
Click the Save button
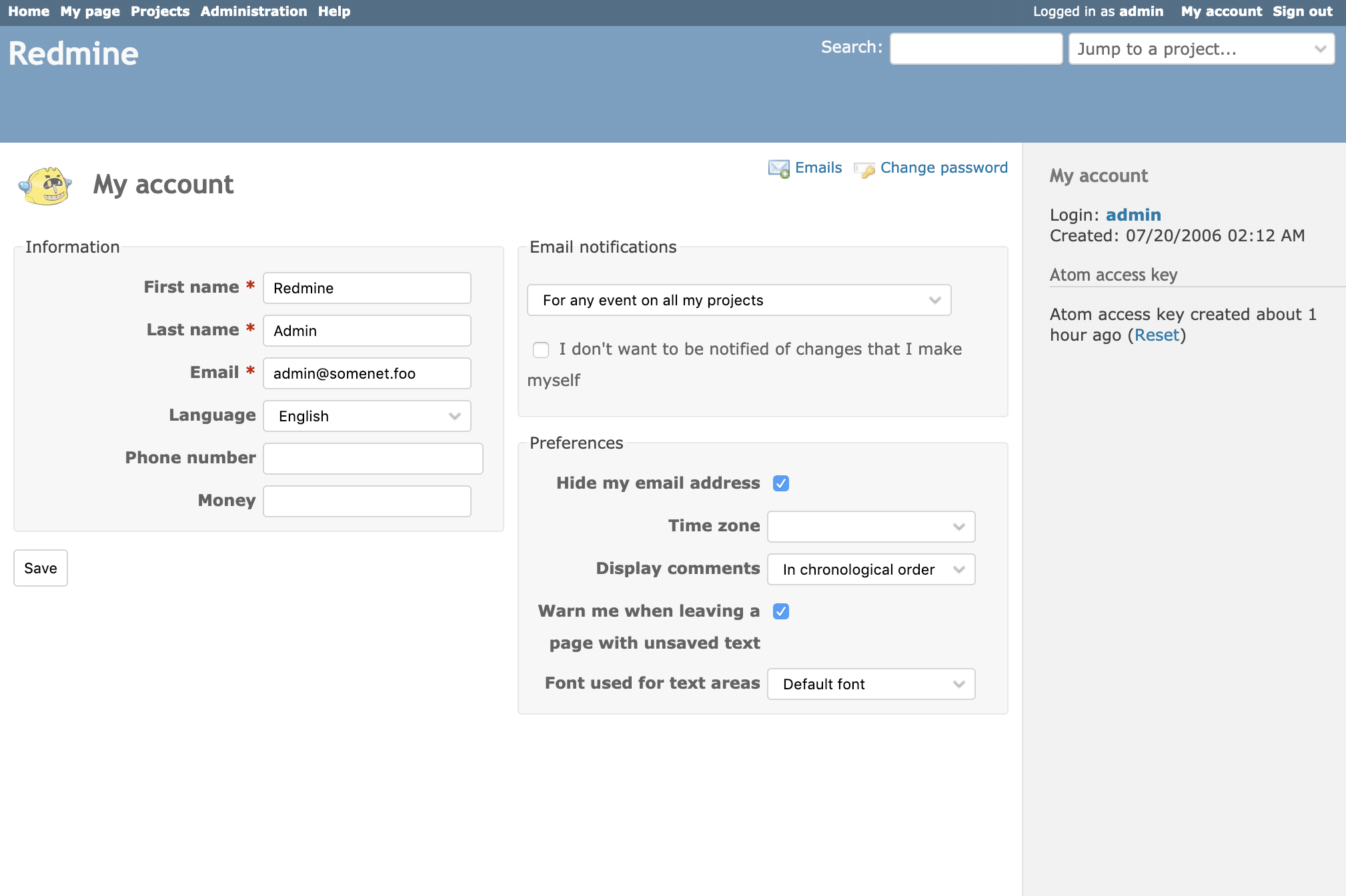(41, 568)
